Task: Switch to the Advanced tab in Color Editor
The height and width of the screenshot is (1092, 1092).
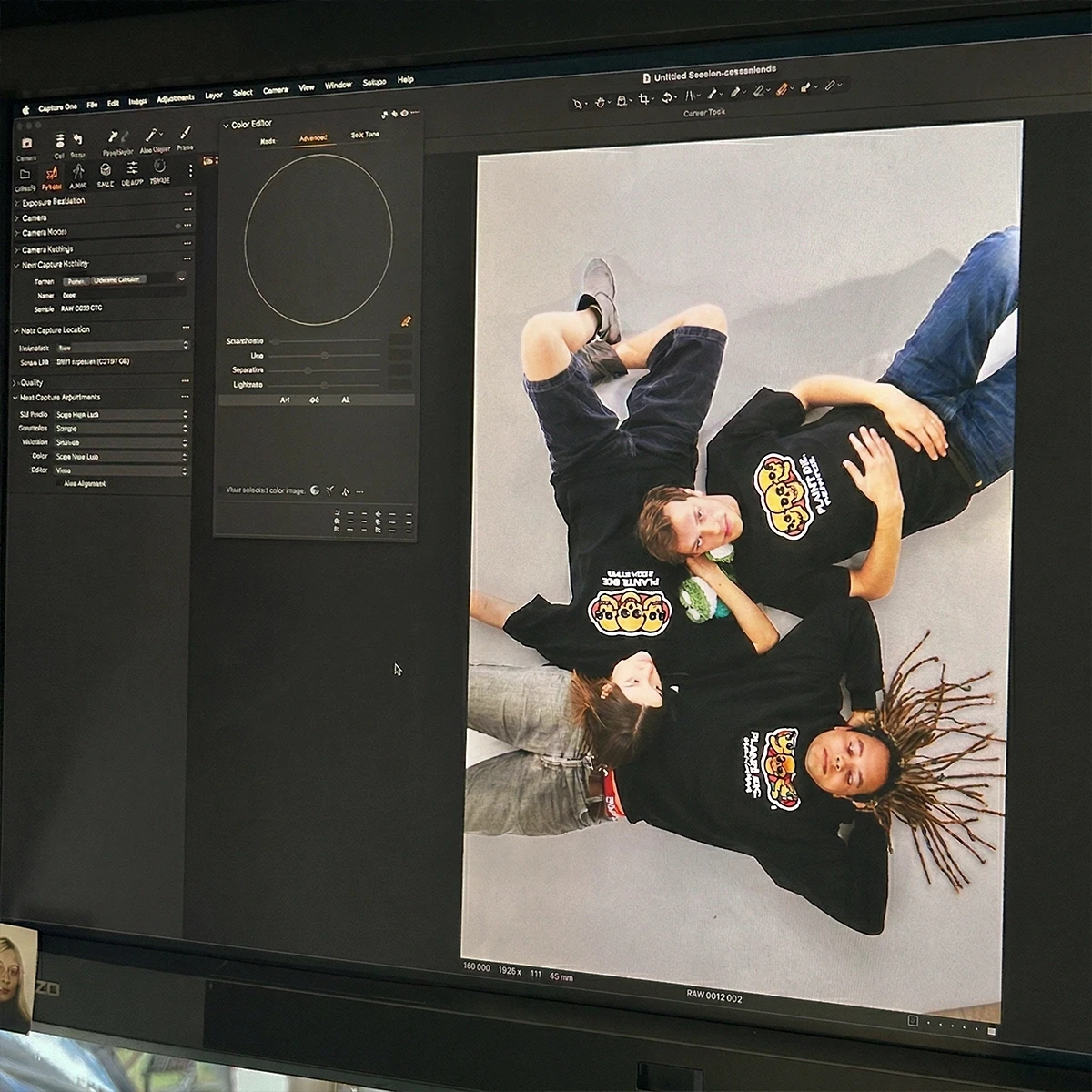Action: tap(314, 138)
